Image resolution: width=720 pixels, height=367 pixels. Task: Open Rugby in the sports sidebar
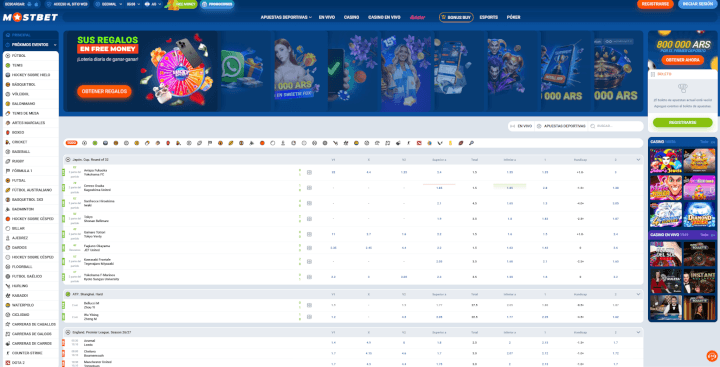(31, 161)
